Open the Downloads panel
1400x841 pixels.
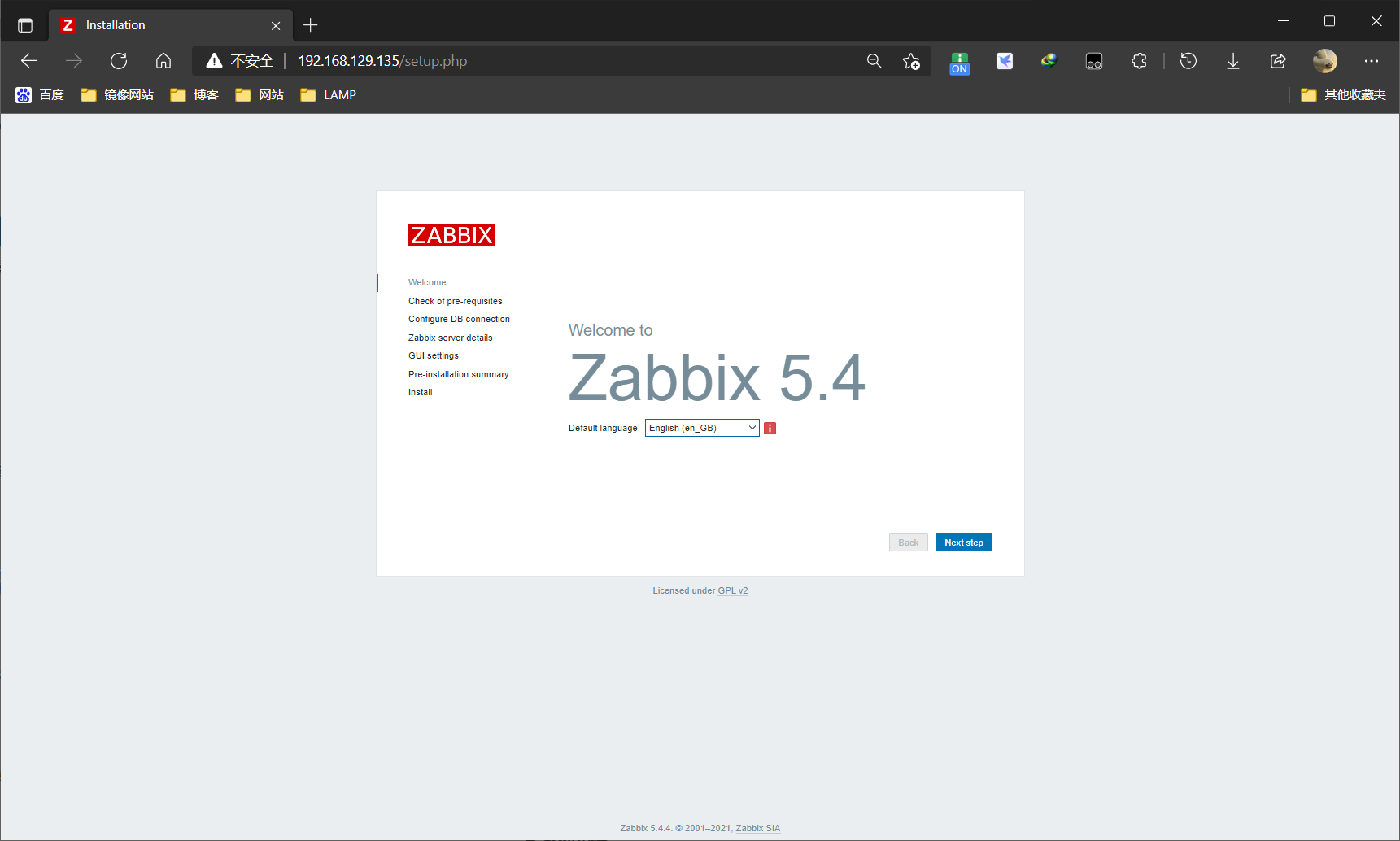pyautogui.click(x=1233, y=61)
